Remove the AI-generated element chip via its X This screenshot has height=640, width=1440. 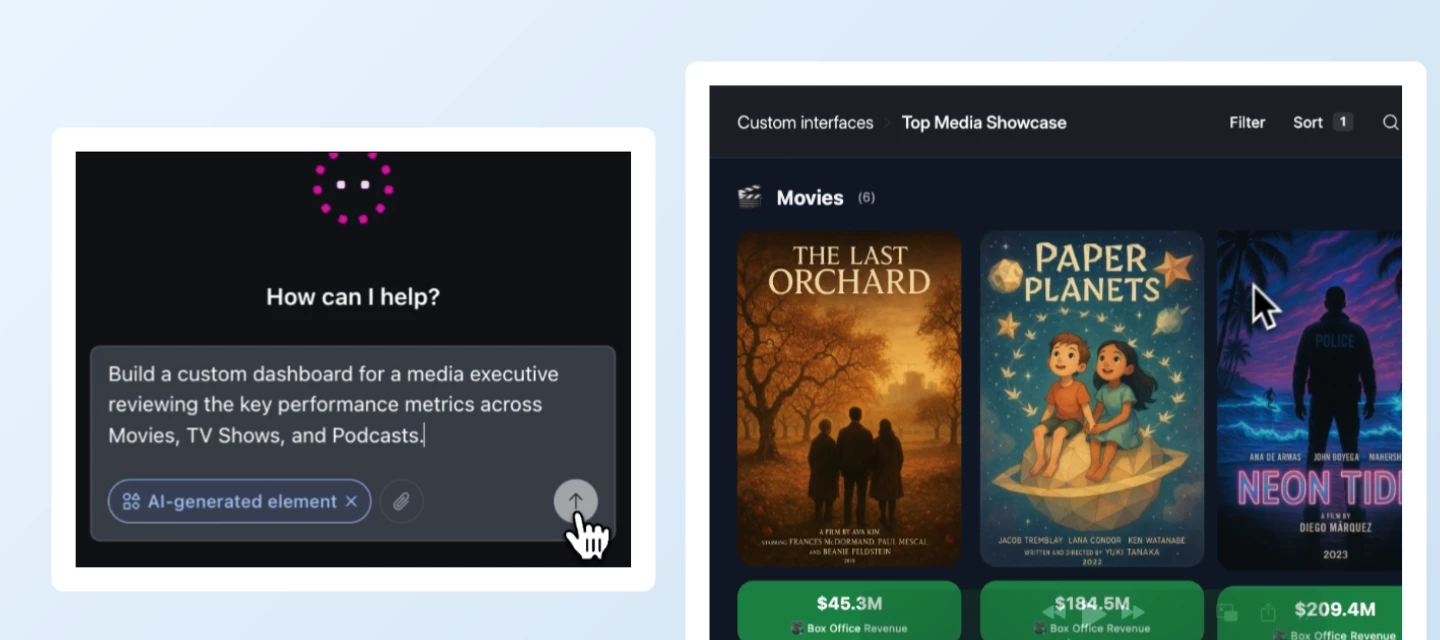351,502
